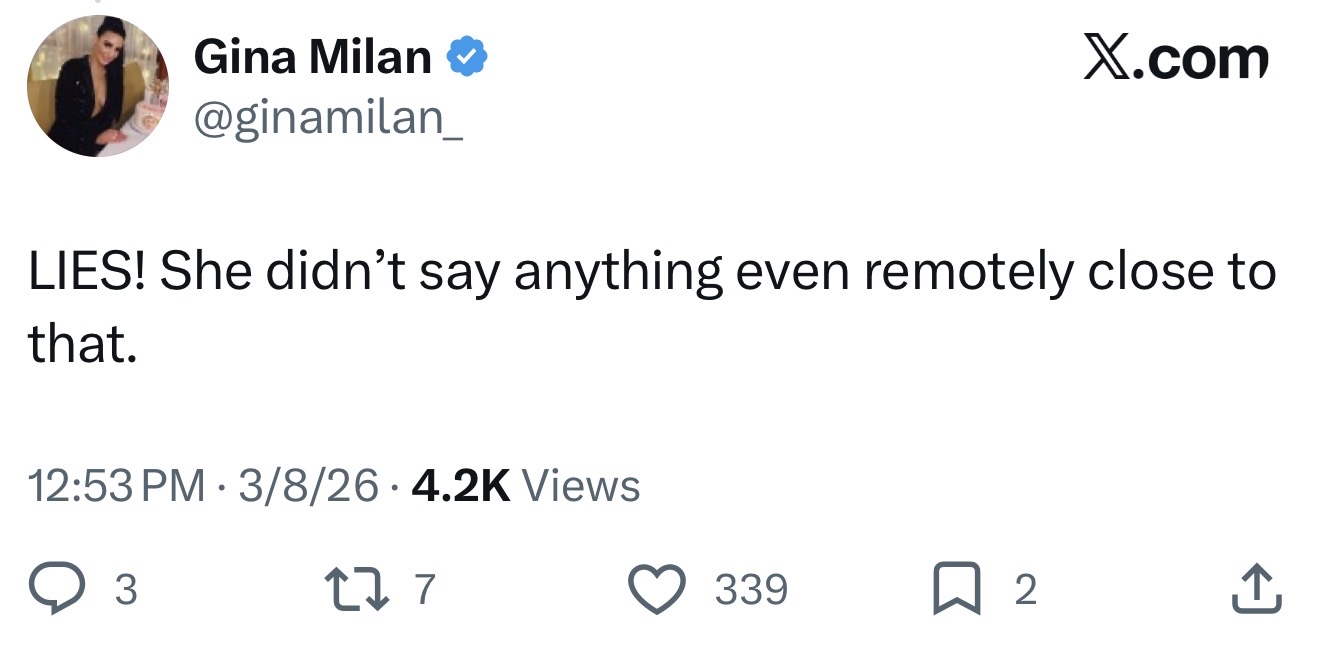Image resolution: width=1320 pixels, height=652 pixels.
Task: Click the reply count 3
Action: pos(126,590)
